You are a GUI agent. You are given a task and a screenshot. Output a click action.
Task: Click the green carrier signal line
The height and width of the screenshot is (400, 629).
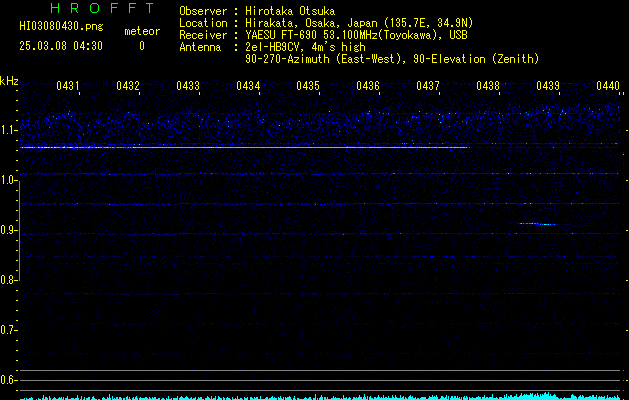[x=301, y=148]
